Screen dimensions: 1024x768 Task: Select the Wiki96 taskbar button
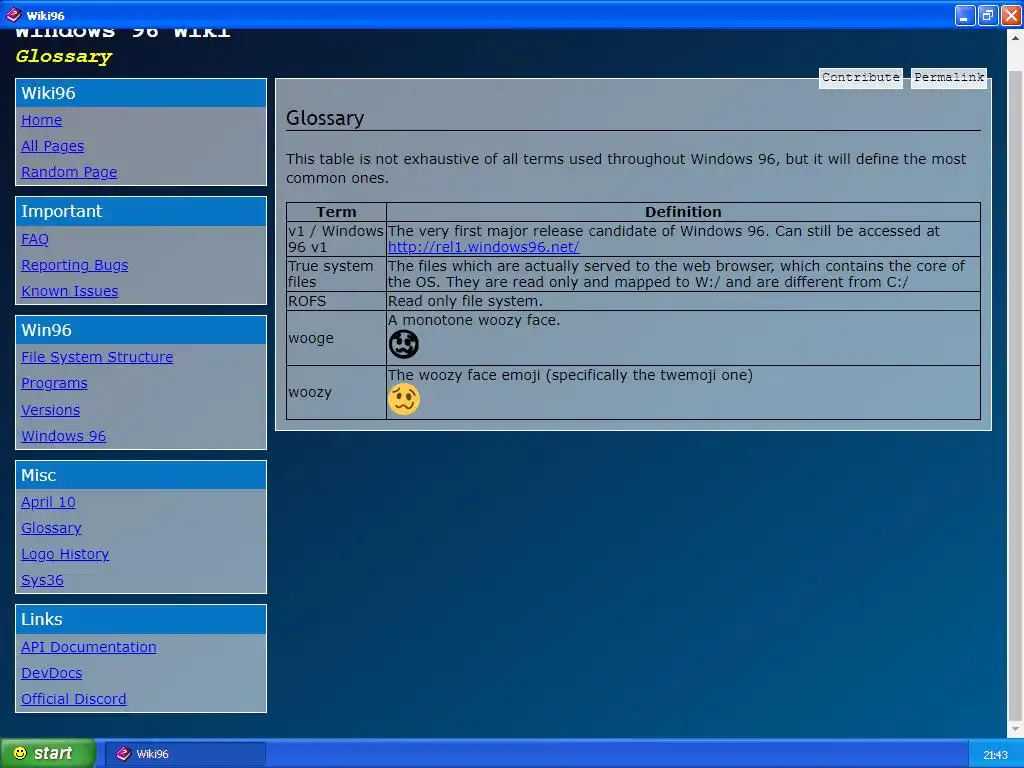point(185,754)
